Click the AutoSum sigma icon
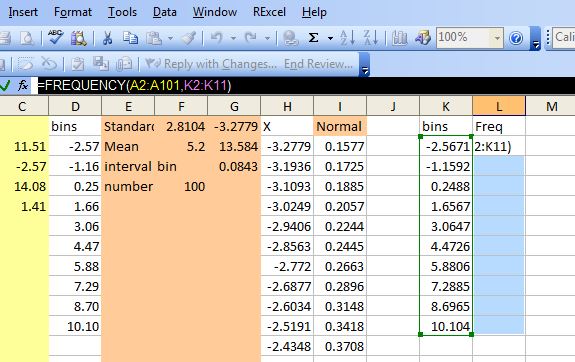Image resolution: width=575 pixels, height=362 pixels. (313, 38)
